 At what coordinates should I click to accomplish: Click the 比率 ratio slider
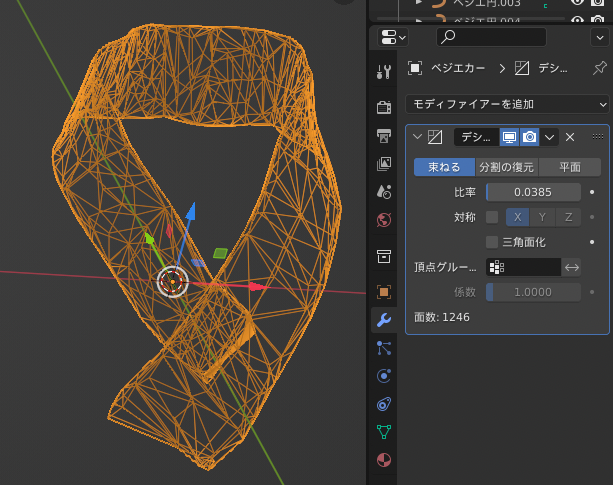(533, 192)
